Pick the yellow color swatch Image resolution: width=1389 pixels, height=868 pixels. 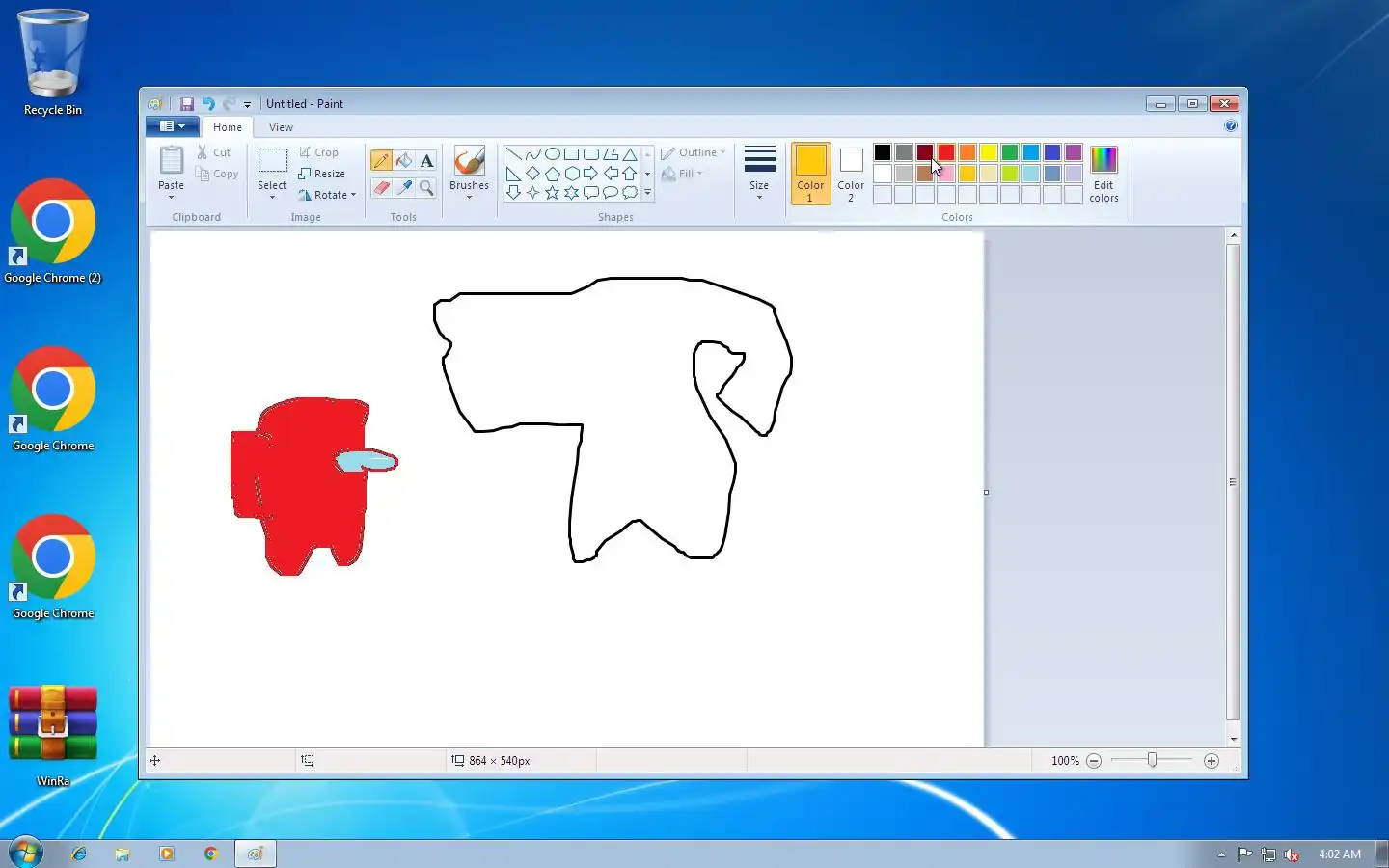point(989,152)
